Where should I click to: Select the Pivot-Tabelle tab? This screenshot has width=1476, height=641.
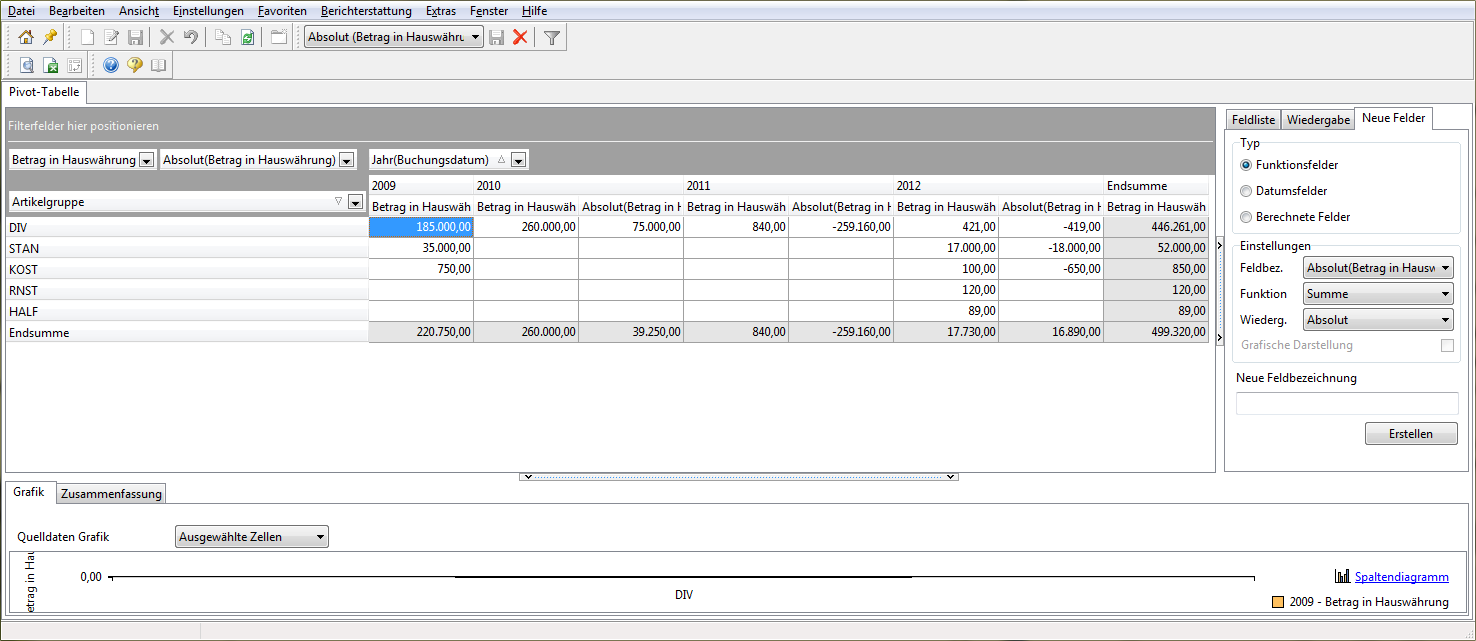pos(45,92)
